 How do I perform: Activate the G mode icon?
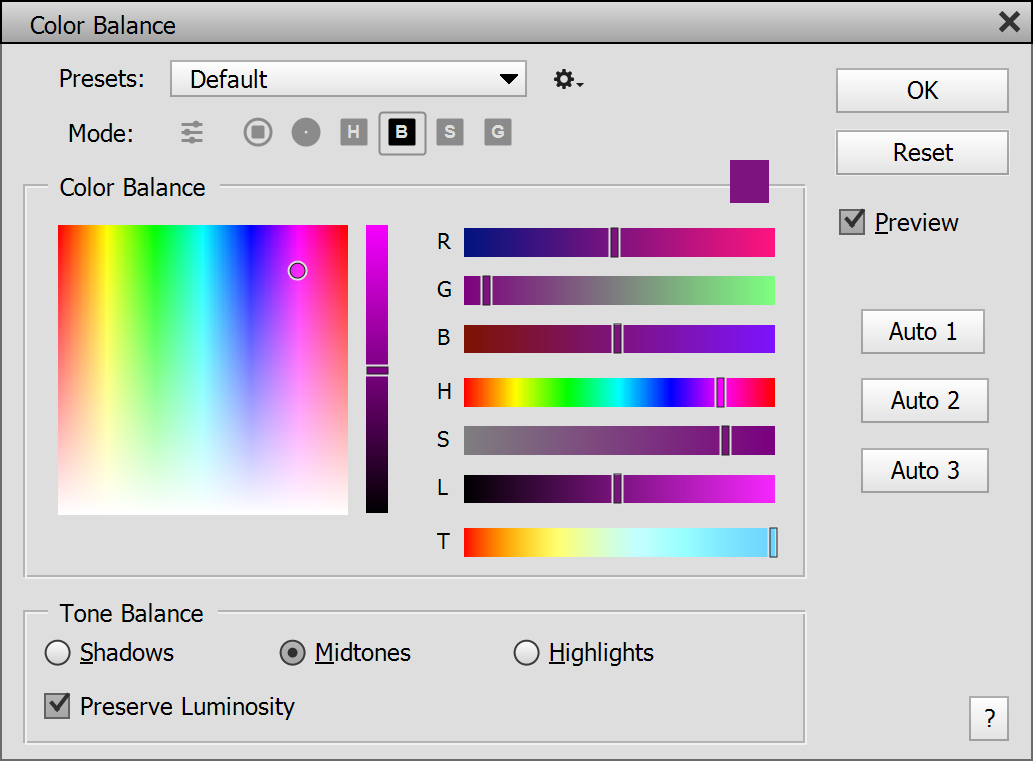point(498,132)
